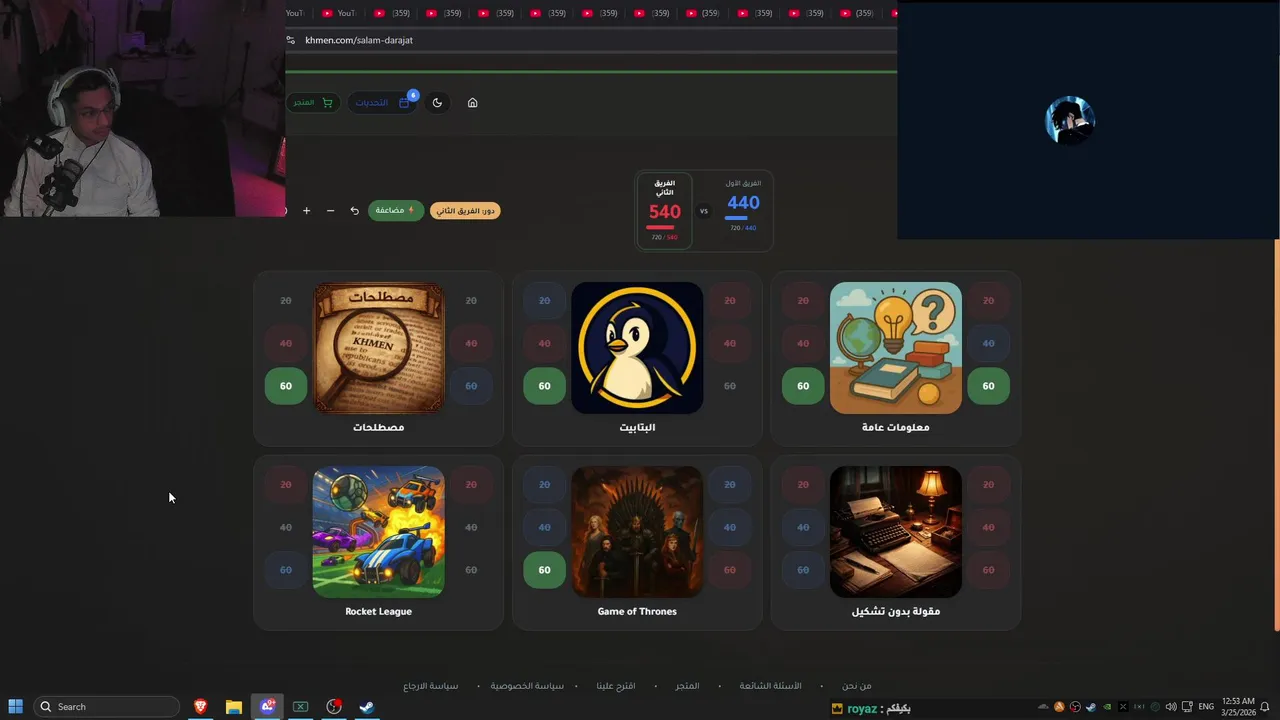Activate the green مضاعفة double button
The width and height of the screenshot is (1280, 720).
[396, 211]
